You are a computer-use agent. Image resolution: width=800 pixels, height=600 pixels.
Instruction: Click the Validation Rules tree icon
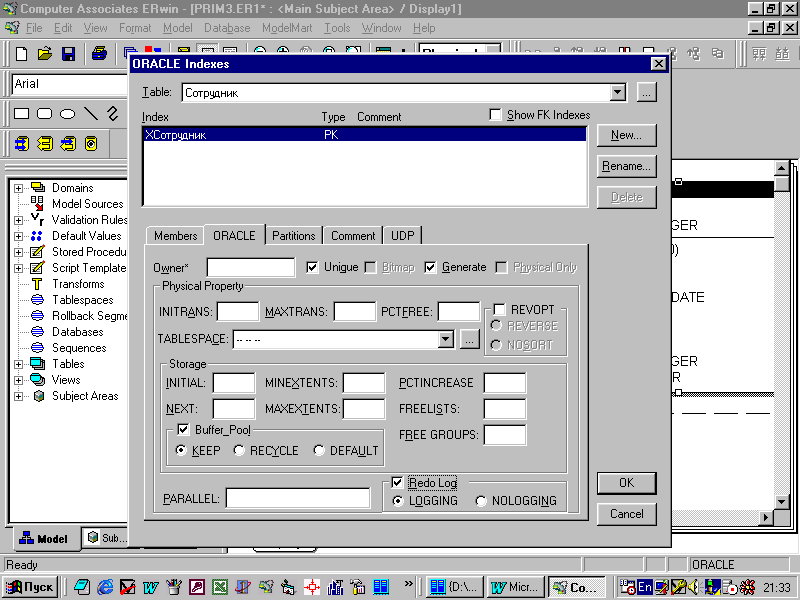(x=37, y=219)
